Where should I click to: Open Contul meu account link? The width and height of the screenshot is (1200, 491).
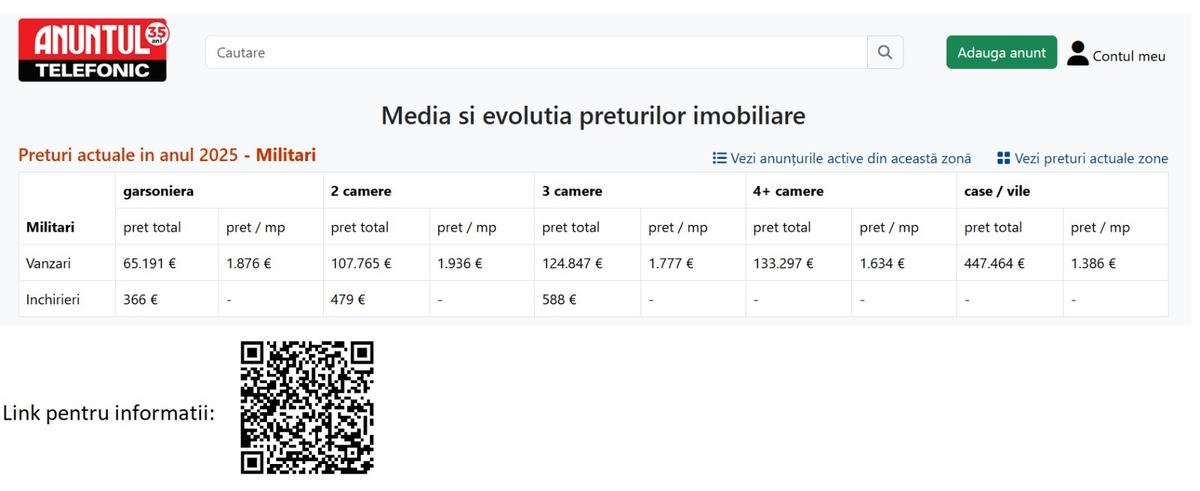click(x=1129, y=56)
